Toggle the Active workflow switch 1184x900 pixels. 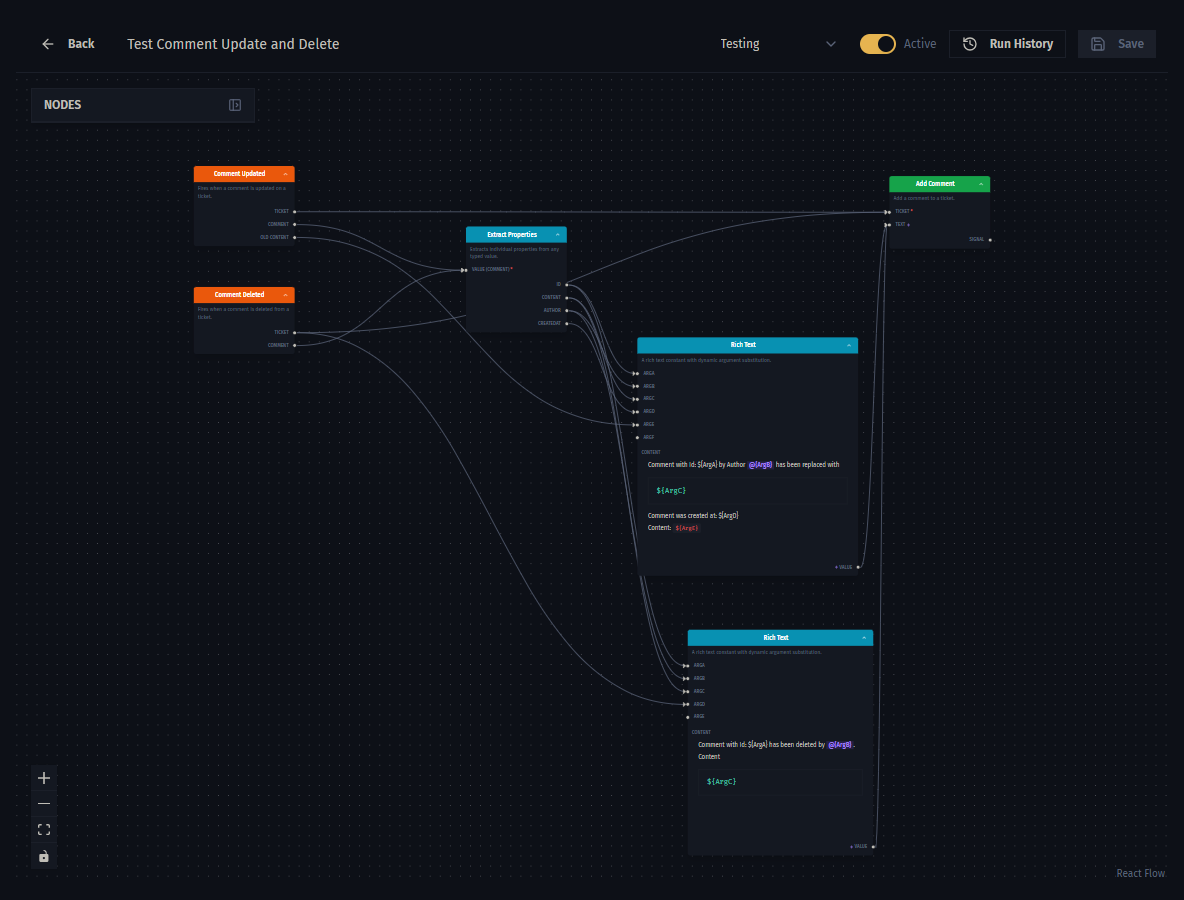tap(877, 44)
